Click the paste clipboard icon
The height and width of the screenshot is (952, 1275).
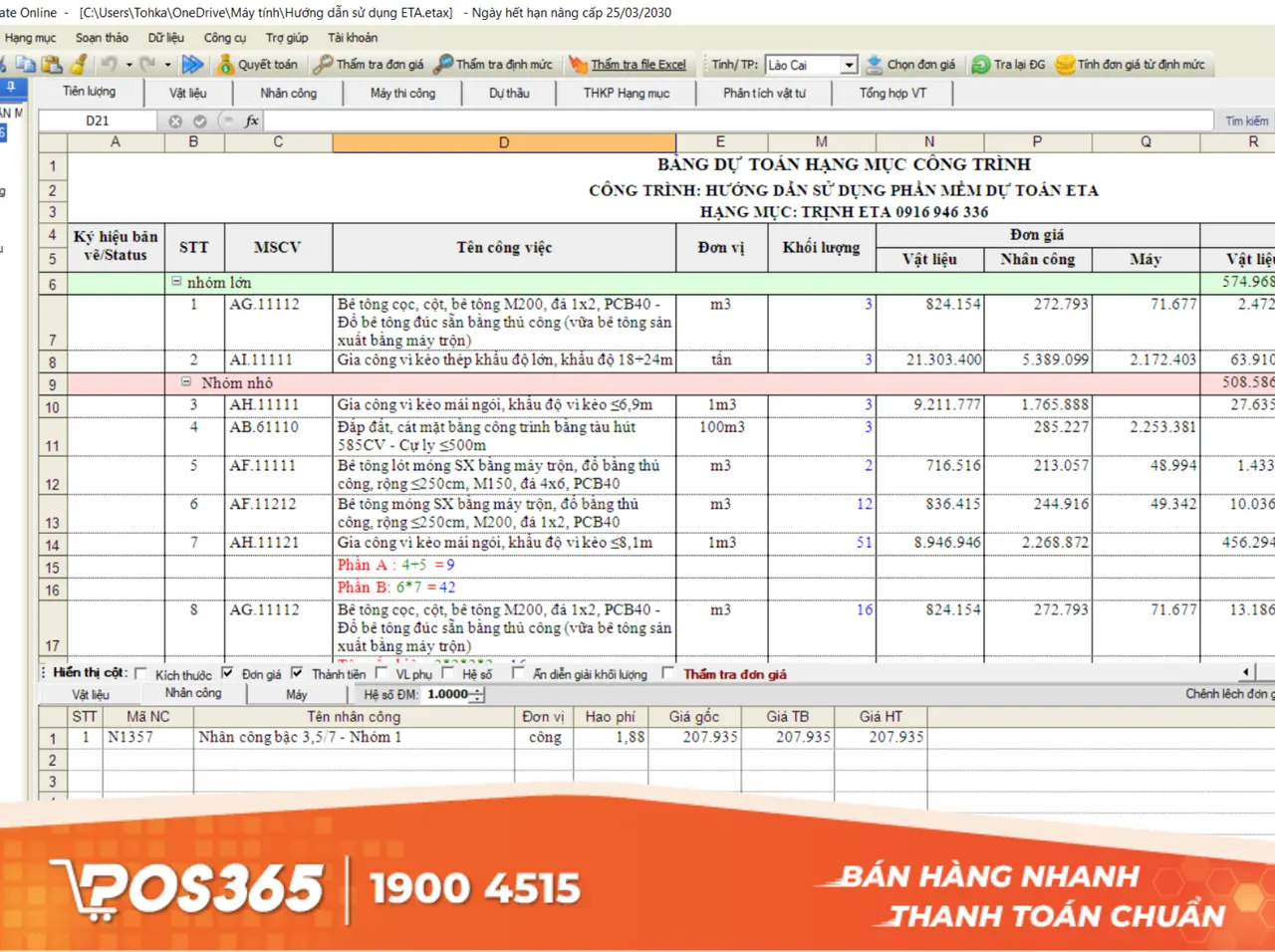52,65
